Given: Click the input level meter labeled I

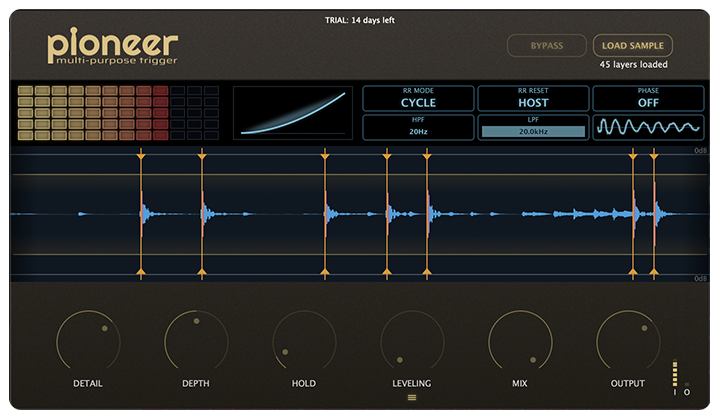Looking at the screenshot, I should pyautogui.click(x=675, y=373).
